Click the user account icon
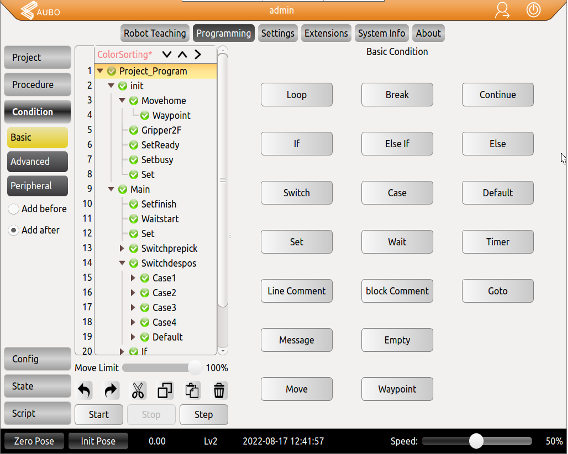The height and width of the screenshot is (454, 568). (x=502, y=10)
